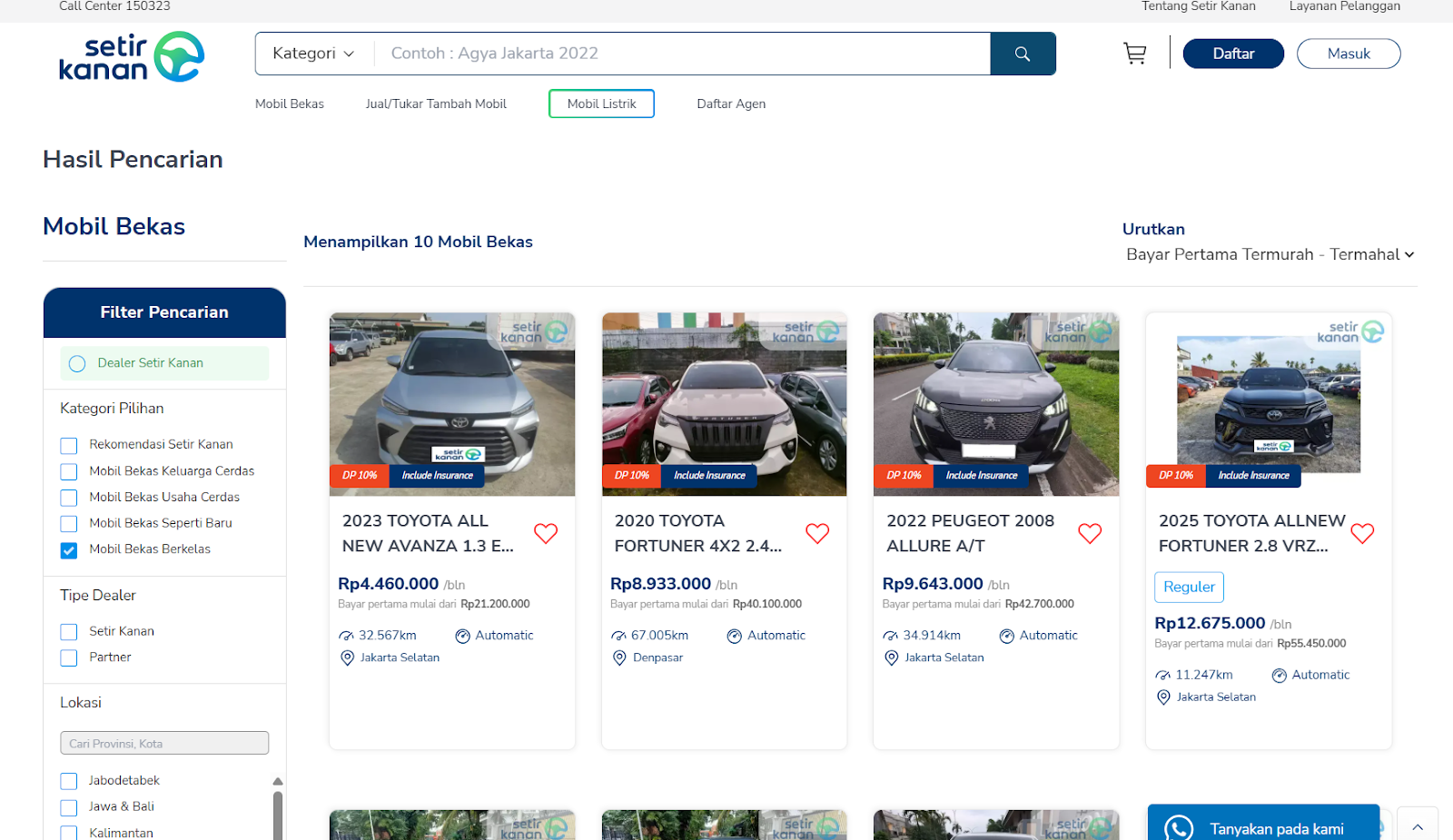Screen dimensions: 1453x840
Task: Open Tentang Setir Kanan link
Action: pos(1199,6)
